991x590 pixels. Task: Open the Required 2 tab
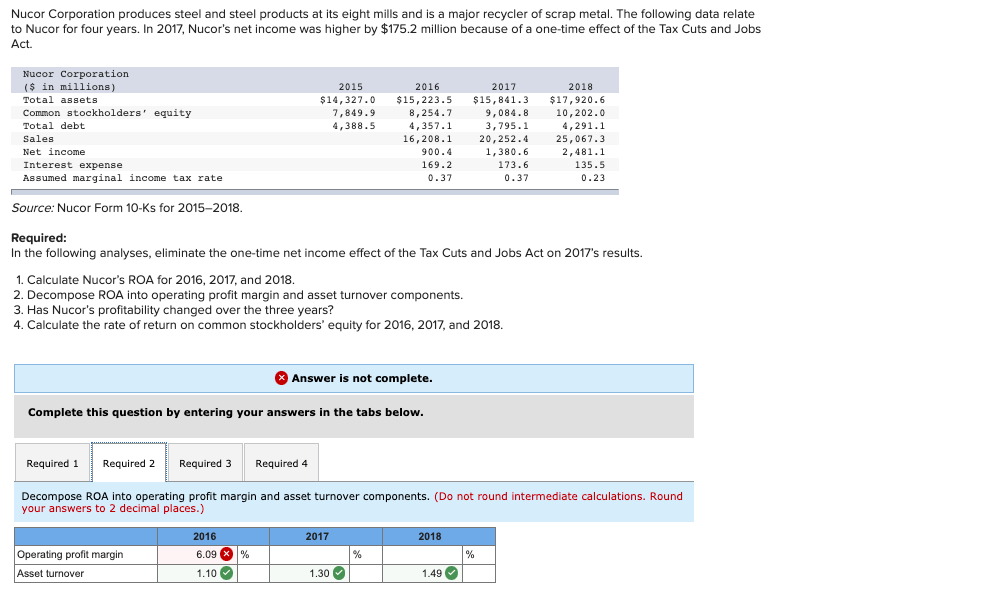point(129,463)
